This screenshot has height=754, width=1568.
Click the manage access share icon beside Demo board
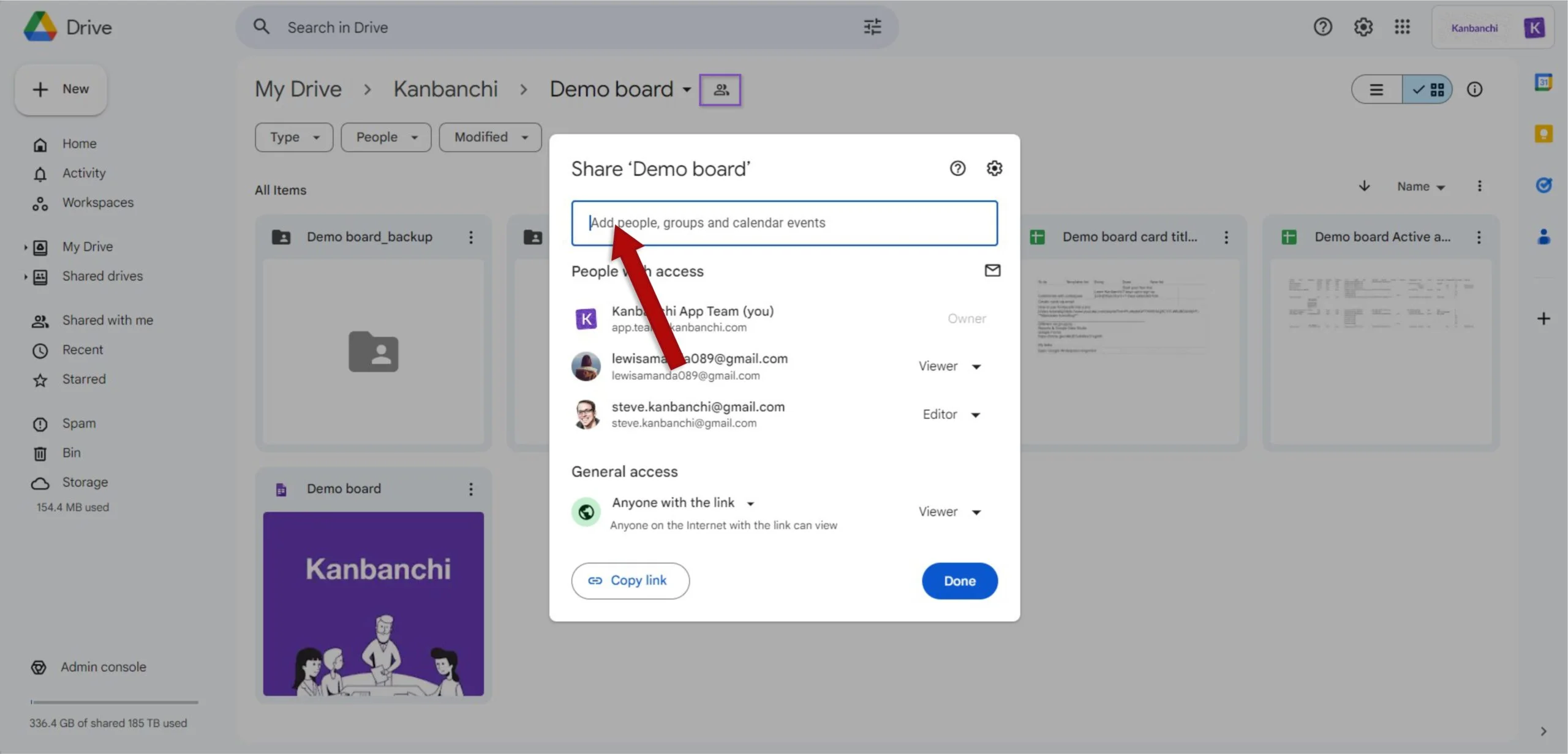[x=720, y=89]
